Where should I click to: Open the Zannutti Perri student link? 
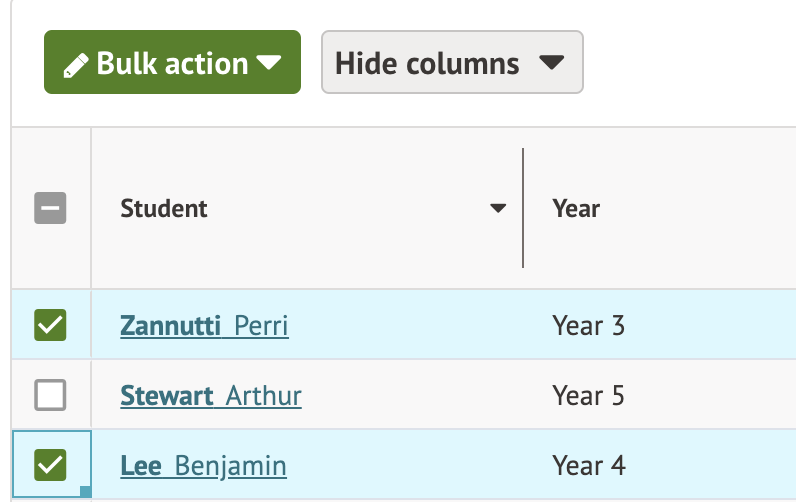(x=204, y=326)
